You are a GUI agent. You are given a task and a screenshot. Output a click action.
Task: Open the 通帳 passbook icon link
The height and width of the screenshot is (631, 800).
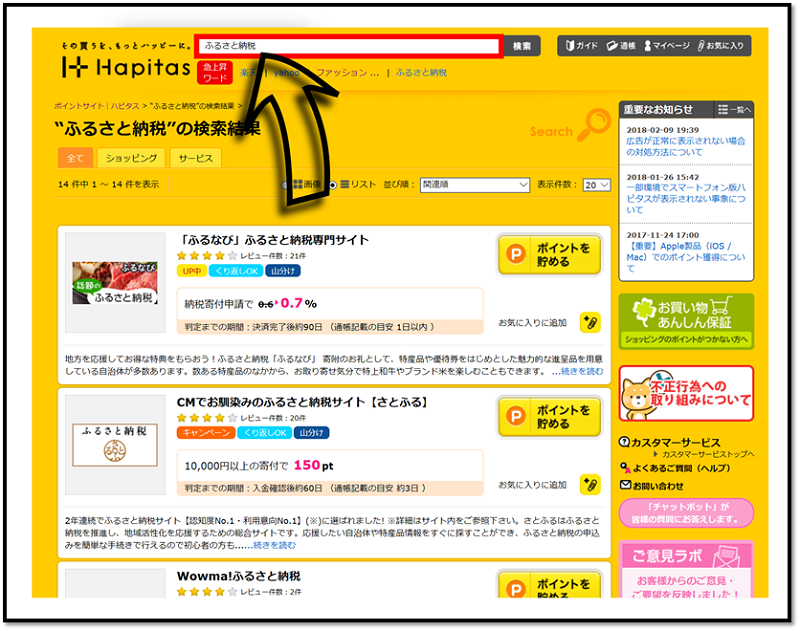pos(621,45)
